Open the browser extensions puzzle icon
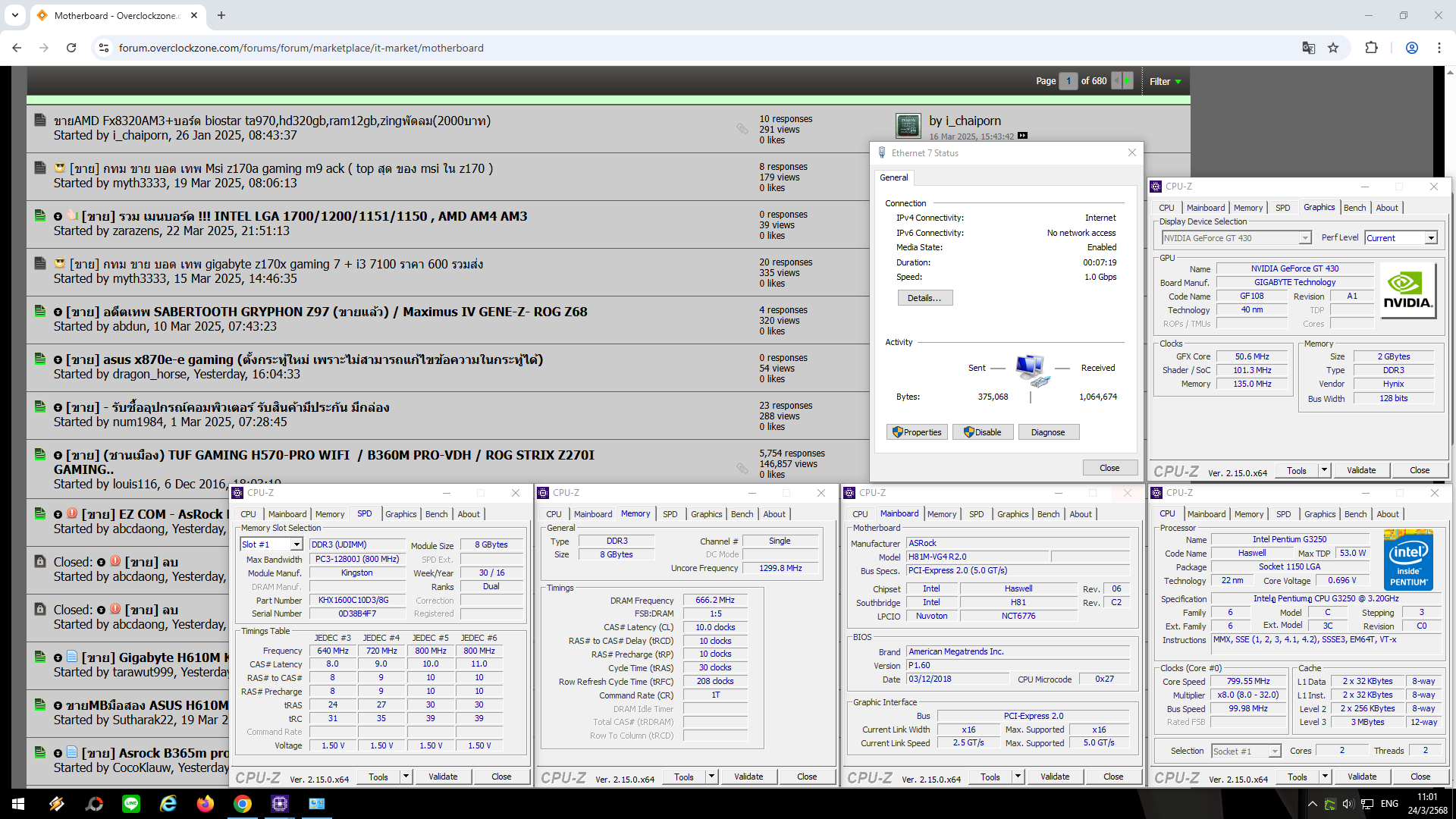 1371,48
